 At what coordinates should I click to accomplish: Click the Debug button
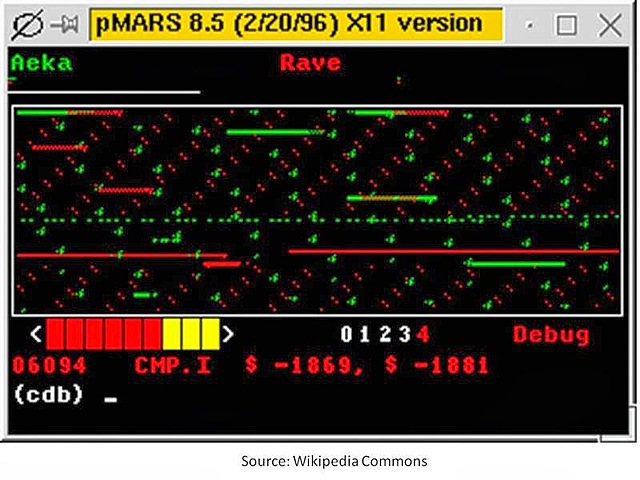[x=551, y=335]
